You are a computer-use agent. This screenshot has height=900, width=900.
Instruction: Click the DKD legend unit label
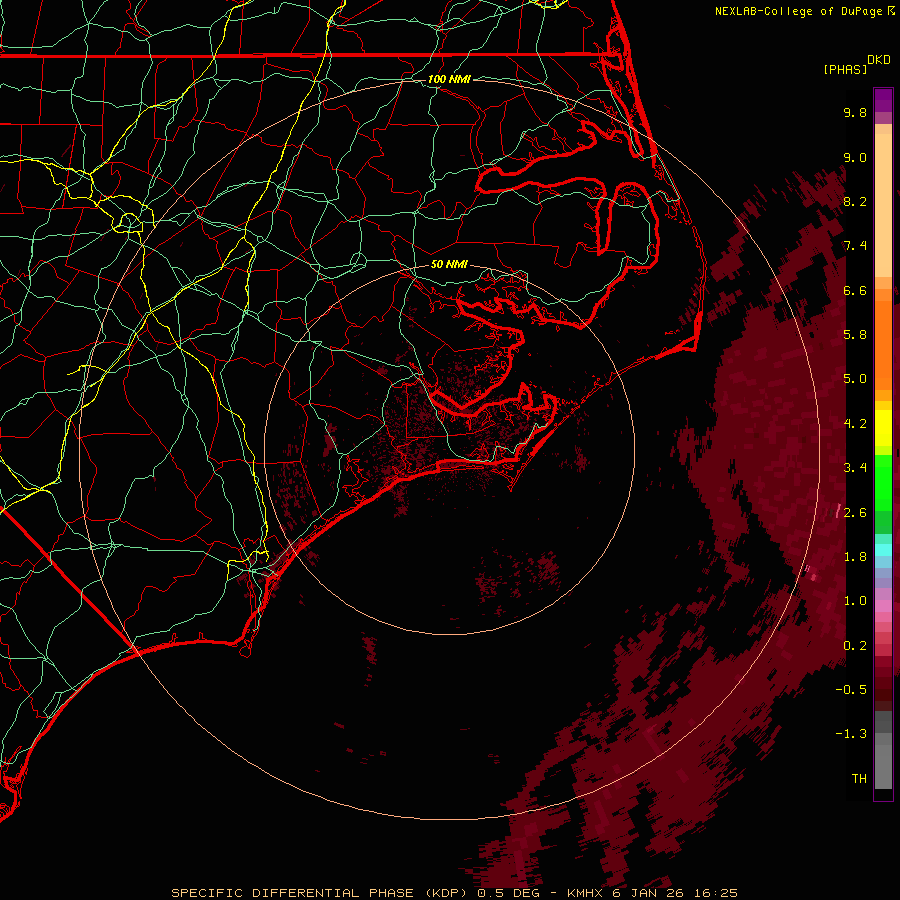coord(879,60)
